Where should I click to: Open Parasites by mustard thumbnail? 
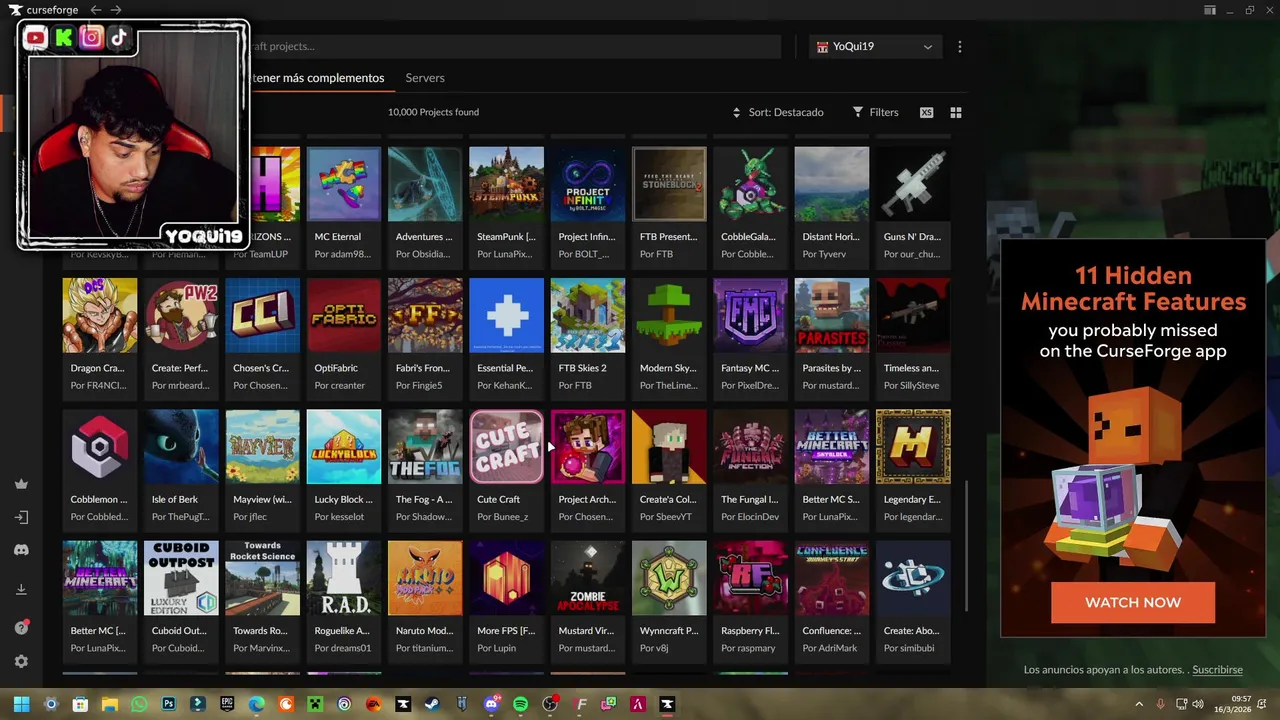pos(832,315)
